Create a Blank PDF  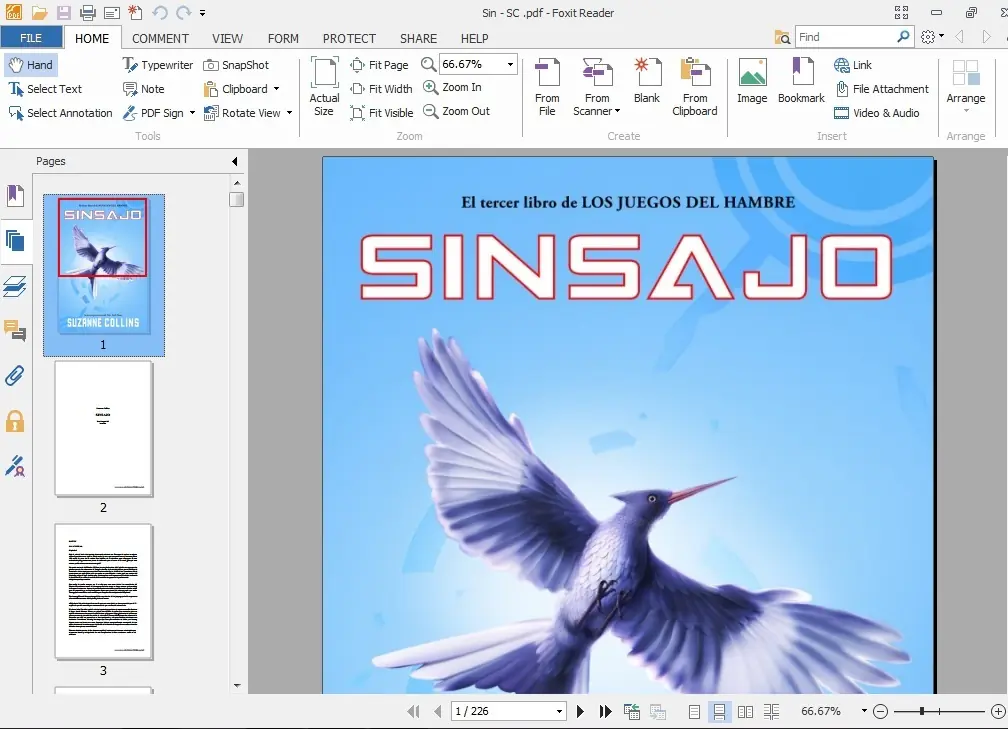pyautogui.click(x=647, y=80)
